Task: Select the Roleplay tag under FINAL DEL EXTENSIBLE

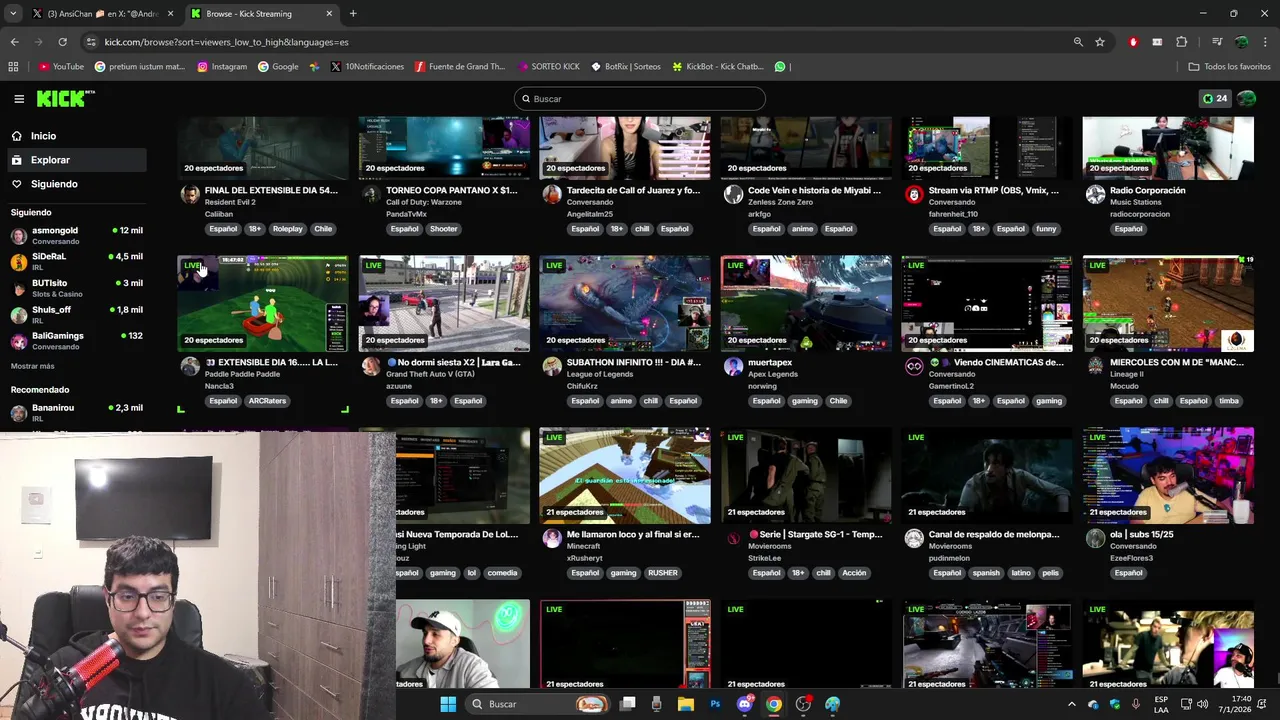Action: coord(287,229)
